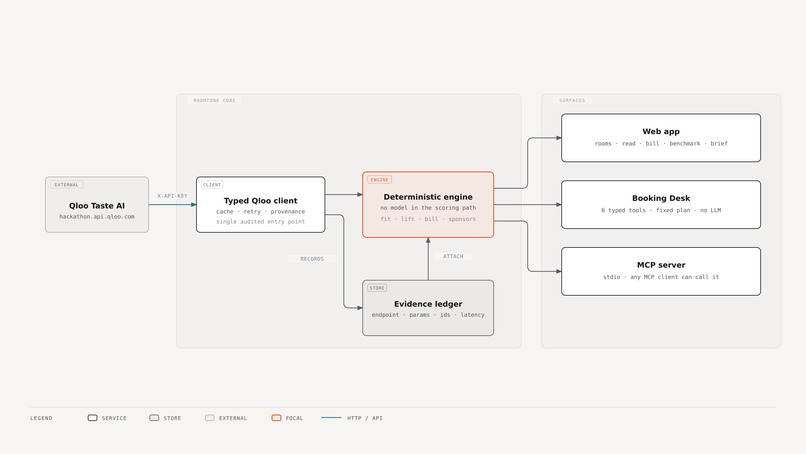Viewport: 806px width, 454px height.
Task: Click the STORE legend icon
Action: pos(154,417)
